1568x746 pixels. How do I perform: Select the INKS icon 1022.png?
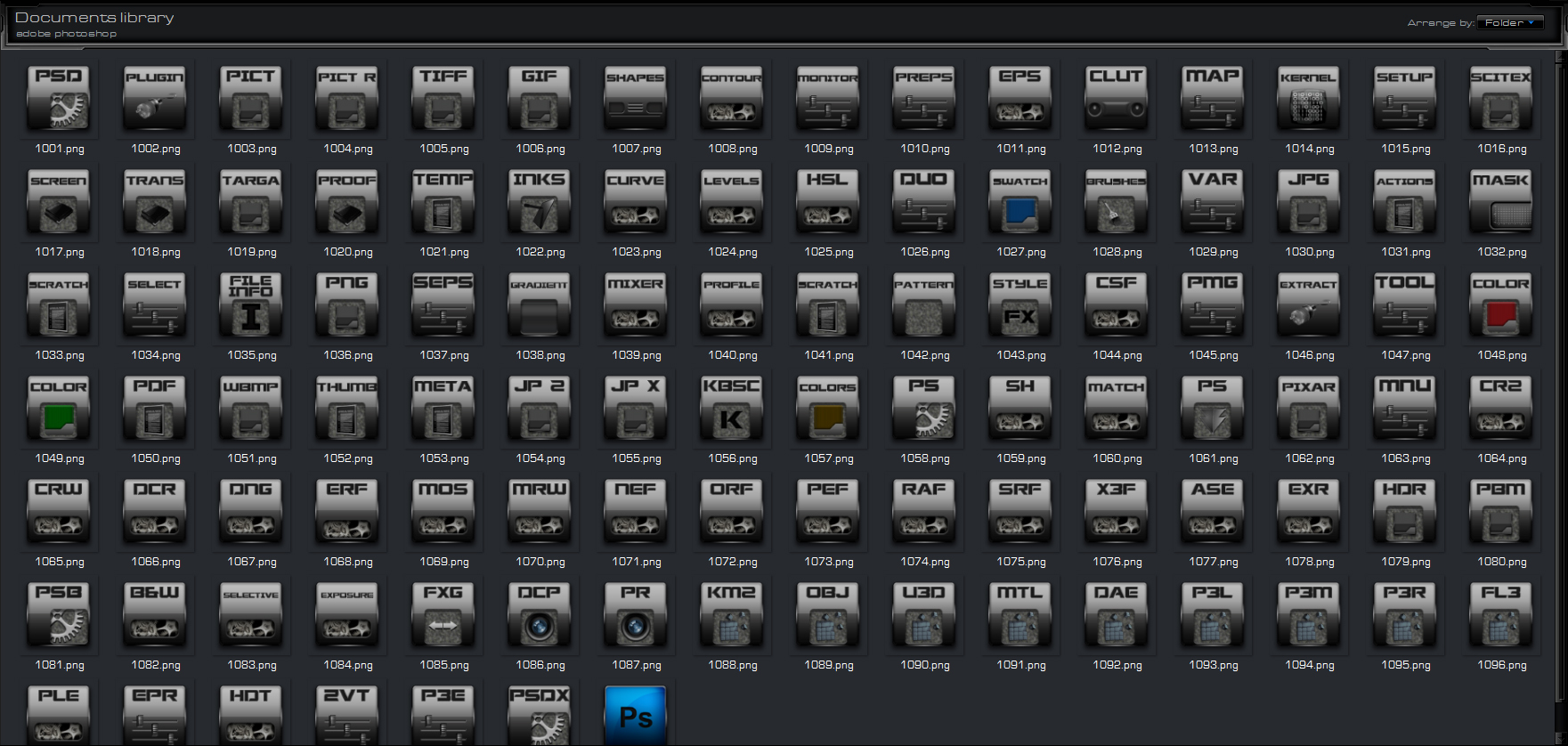540,201
